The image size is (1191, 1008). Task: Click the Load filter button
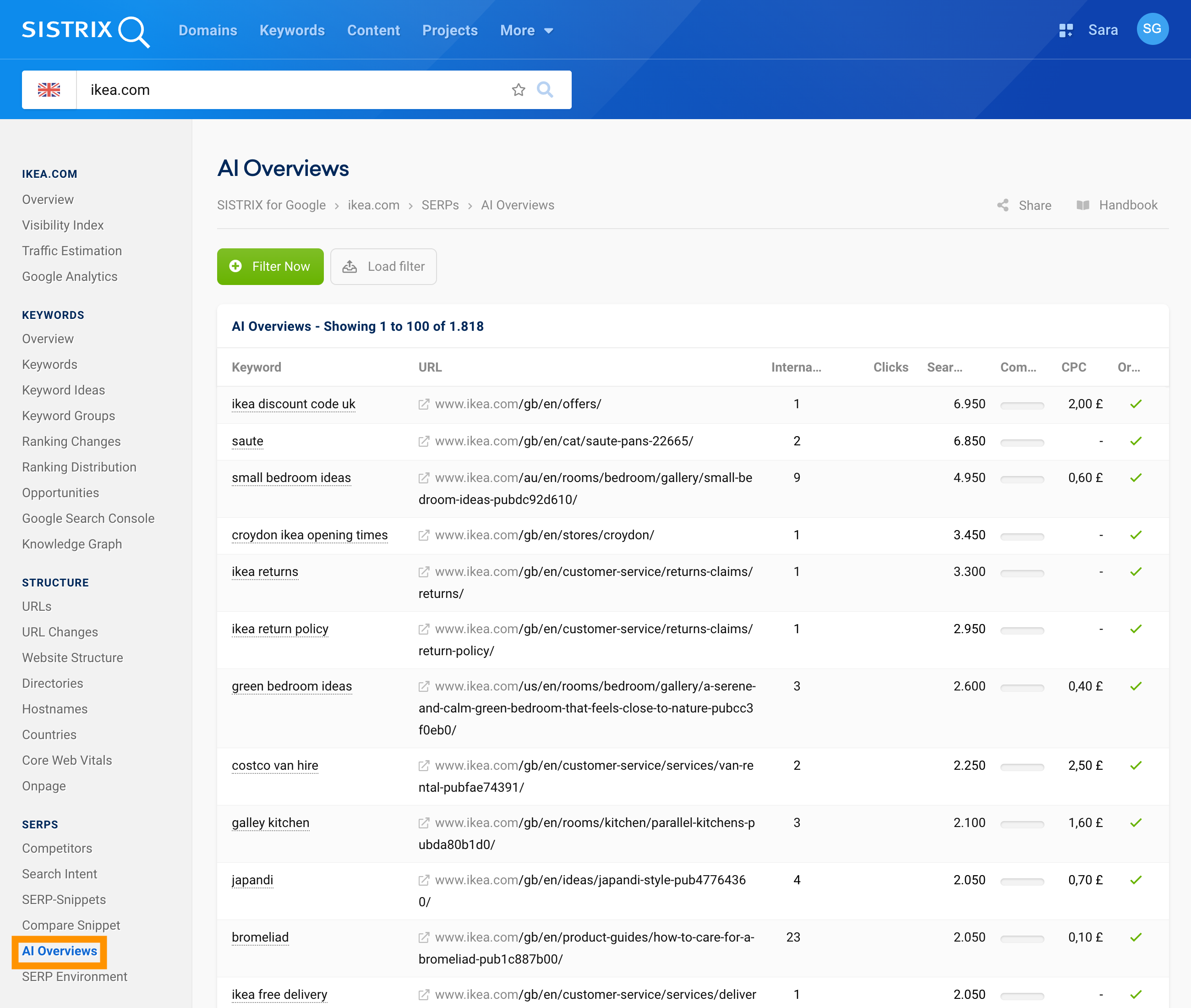coord(383,266)
